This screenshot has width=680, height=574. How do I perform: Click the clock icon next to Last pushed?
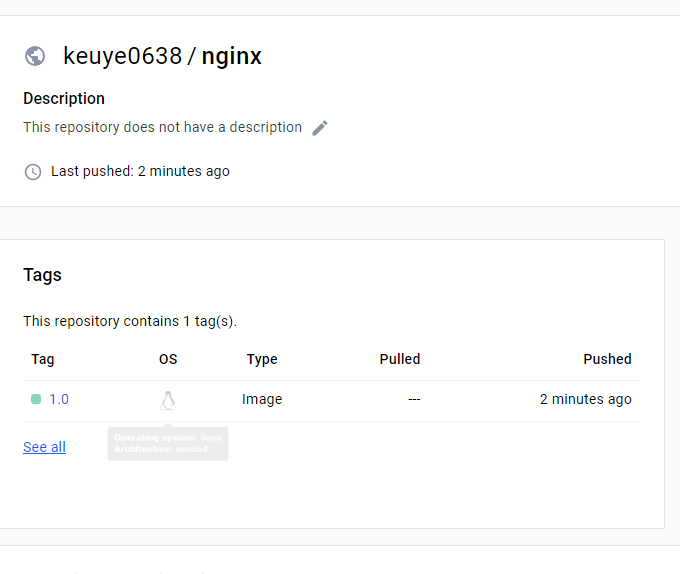pyautogui.click(x=33, y=172)
